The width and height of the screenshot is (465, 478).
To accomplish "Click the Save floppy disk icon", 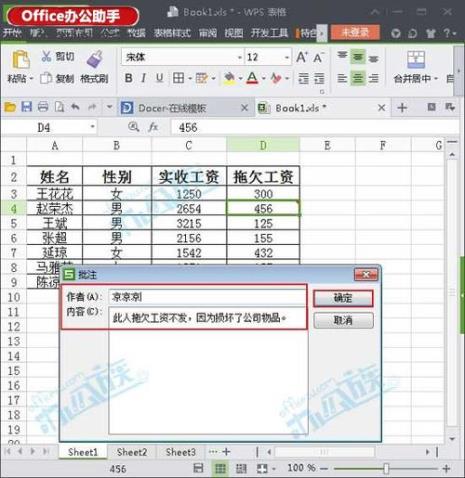I will click(x=27, y=107).
